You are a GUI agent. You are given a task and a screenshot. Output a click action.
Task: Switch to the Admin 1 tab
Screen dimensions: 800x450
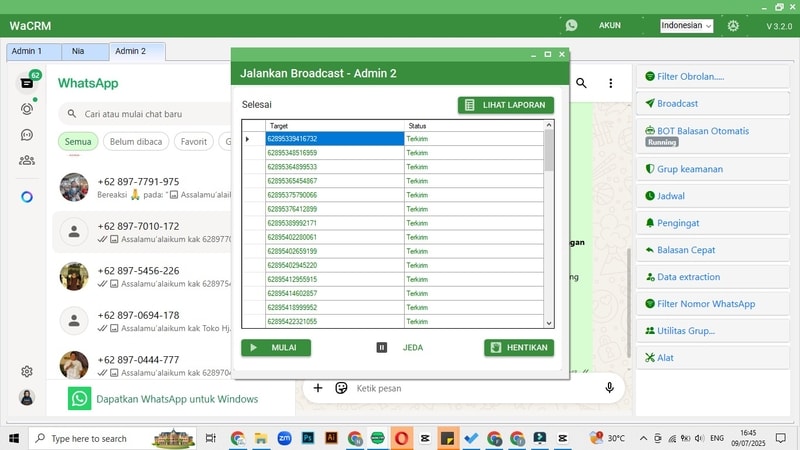34,52
